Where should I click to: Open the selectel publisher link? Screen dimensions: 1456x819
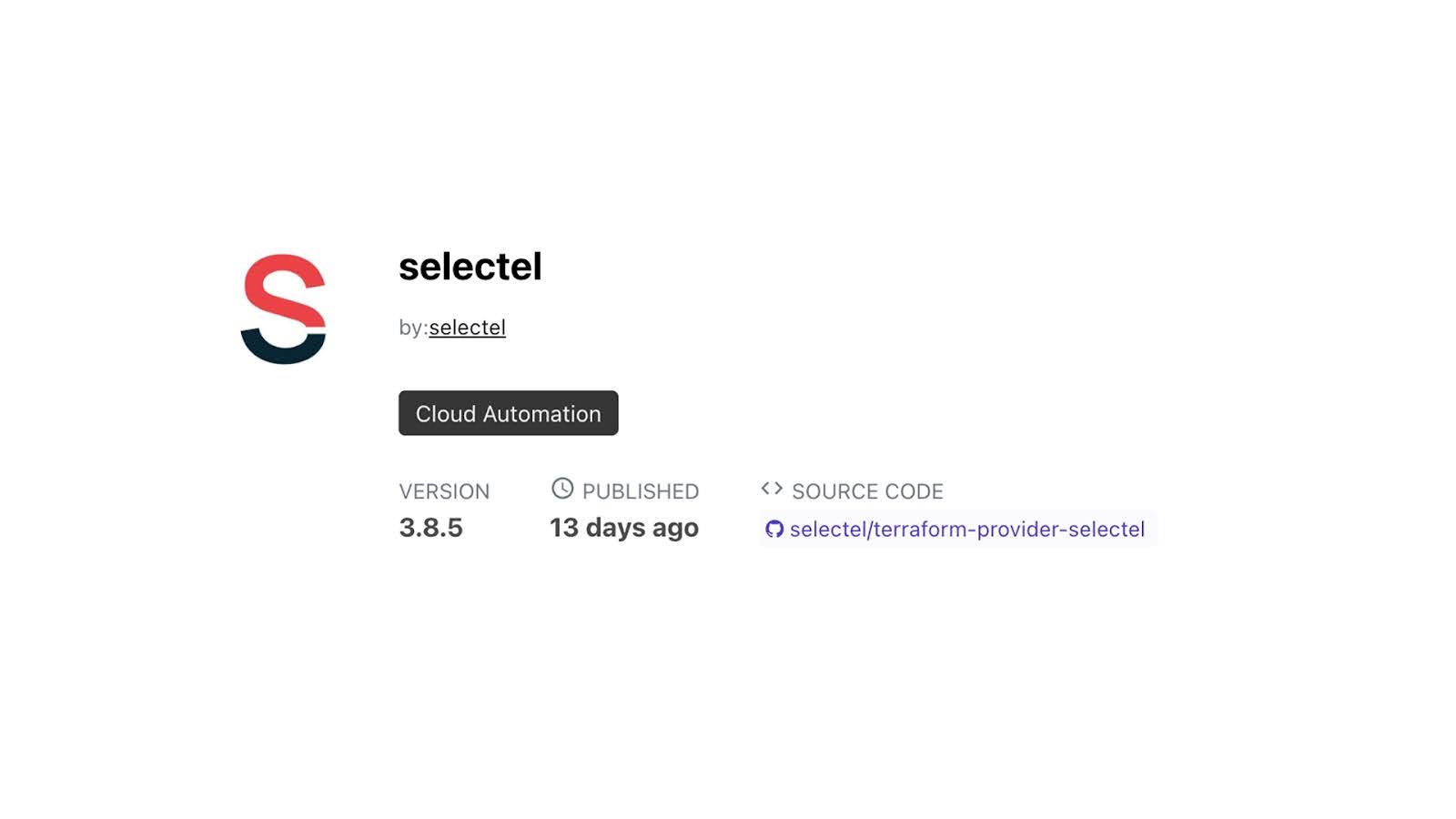click(x=467, y=328)
